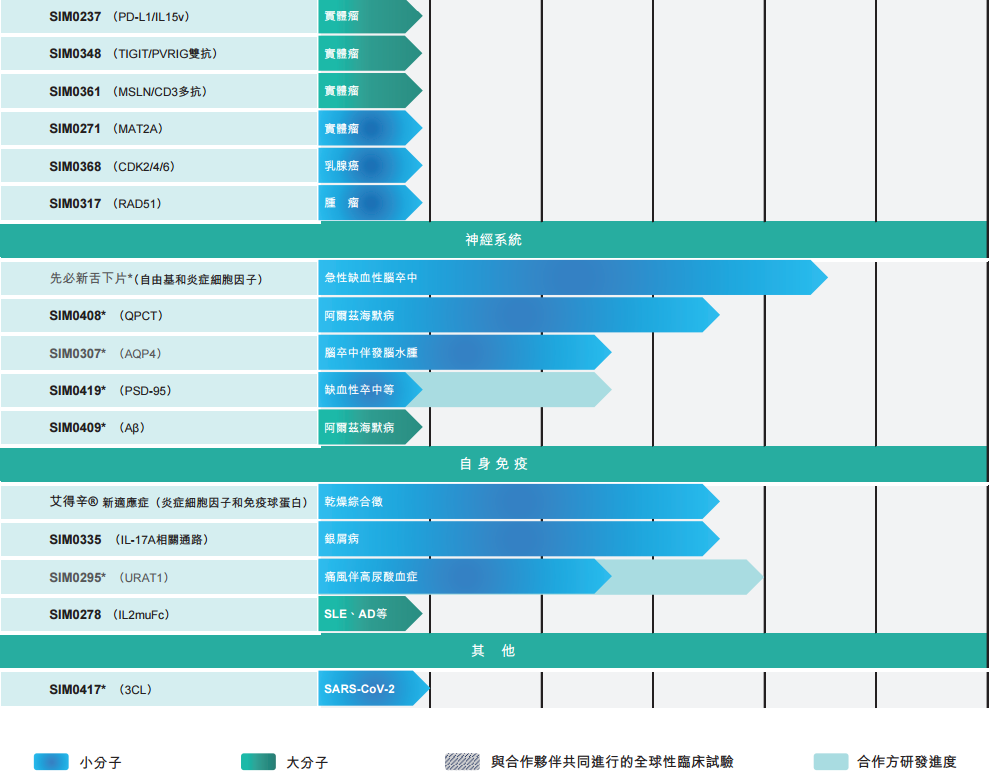This screenshot has height=778, width=1004.
Task: Click the green 大分子 legend swatch
Action: [258, 762]
